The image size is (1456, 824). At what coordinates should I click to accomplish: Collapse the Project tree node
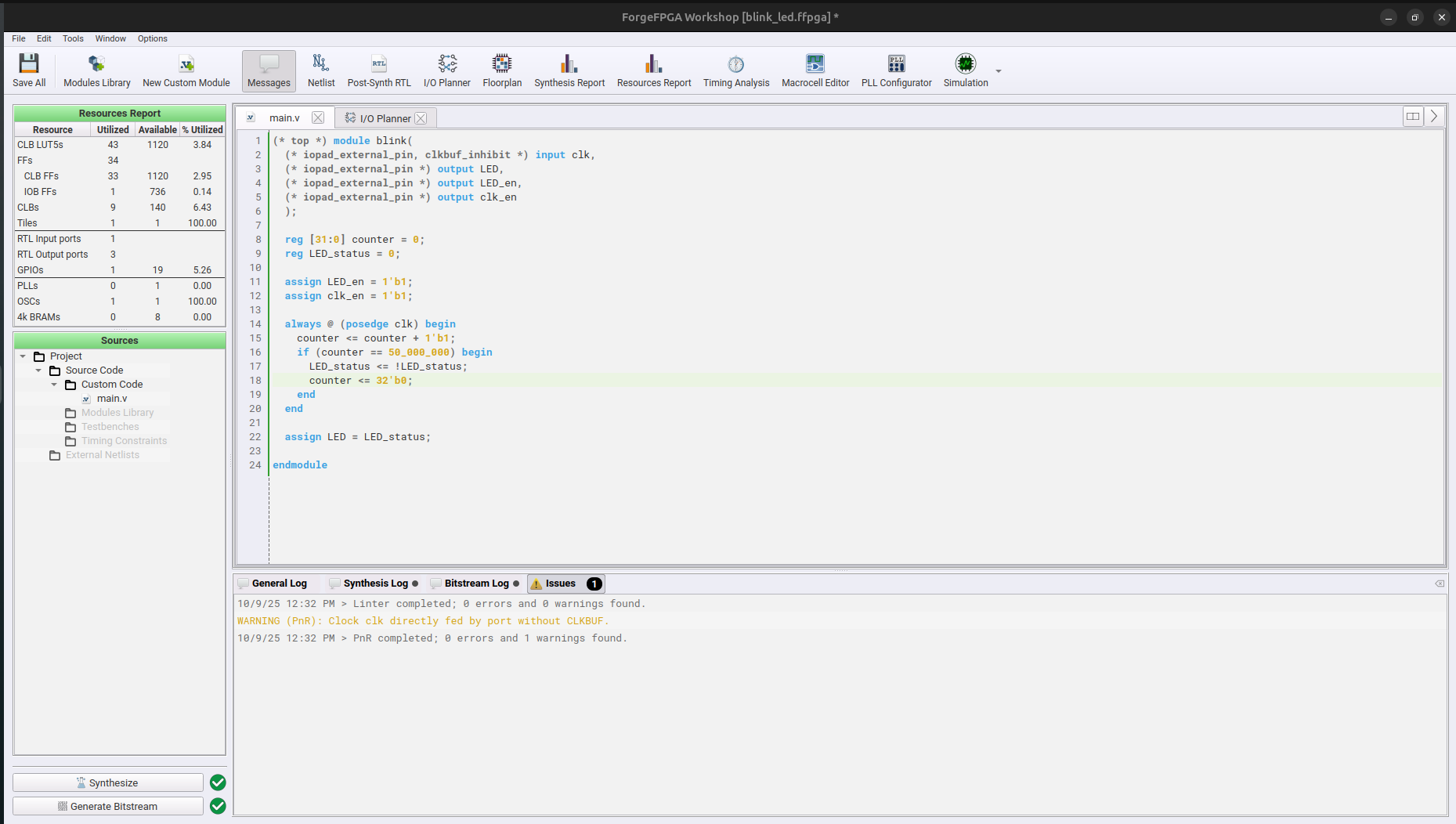(x=23, y=356)
